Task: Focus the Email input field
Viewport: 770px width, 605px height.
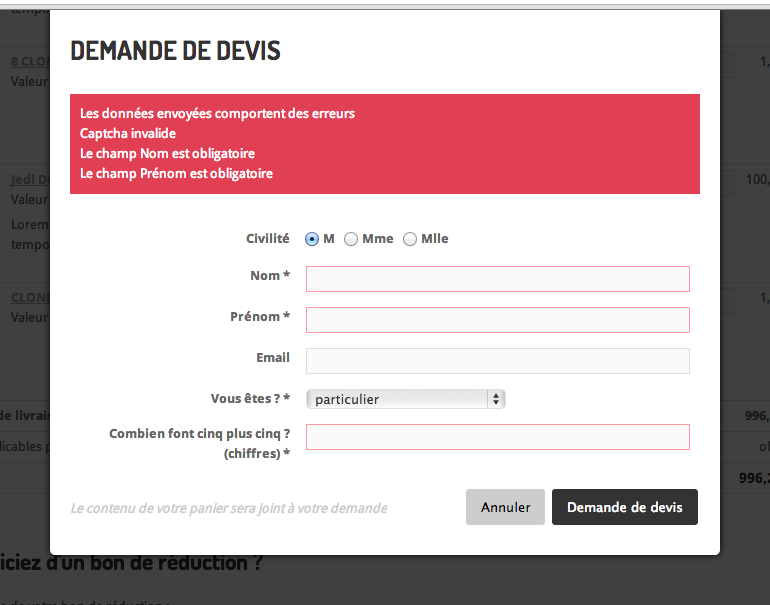Action: pyautogui.click(x=497, y=361)
